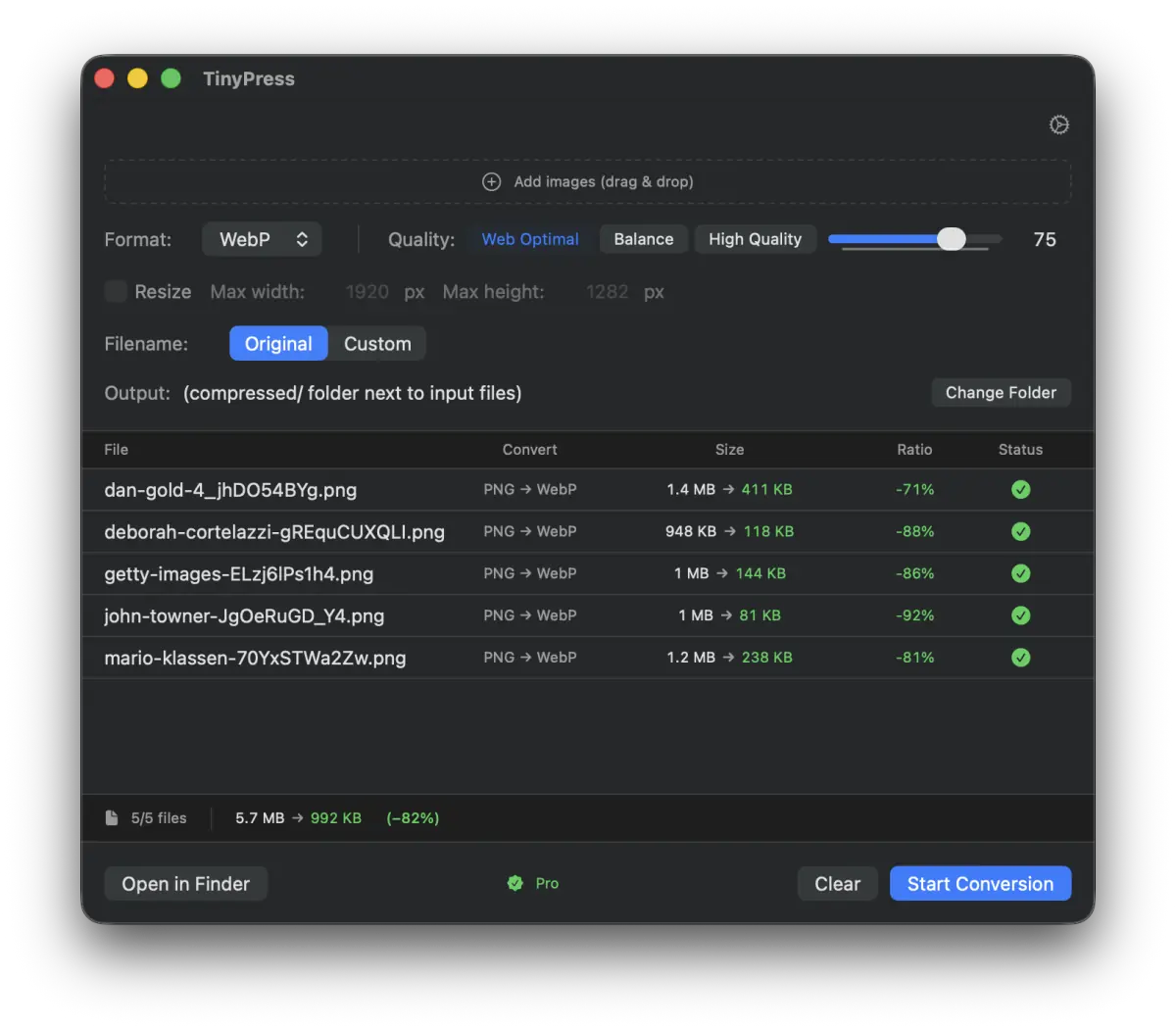Click green checkmark on deborah-cortelazzi row
The image size is (1176, 1031).
click(x=1020, y=531)
